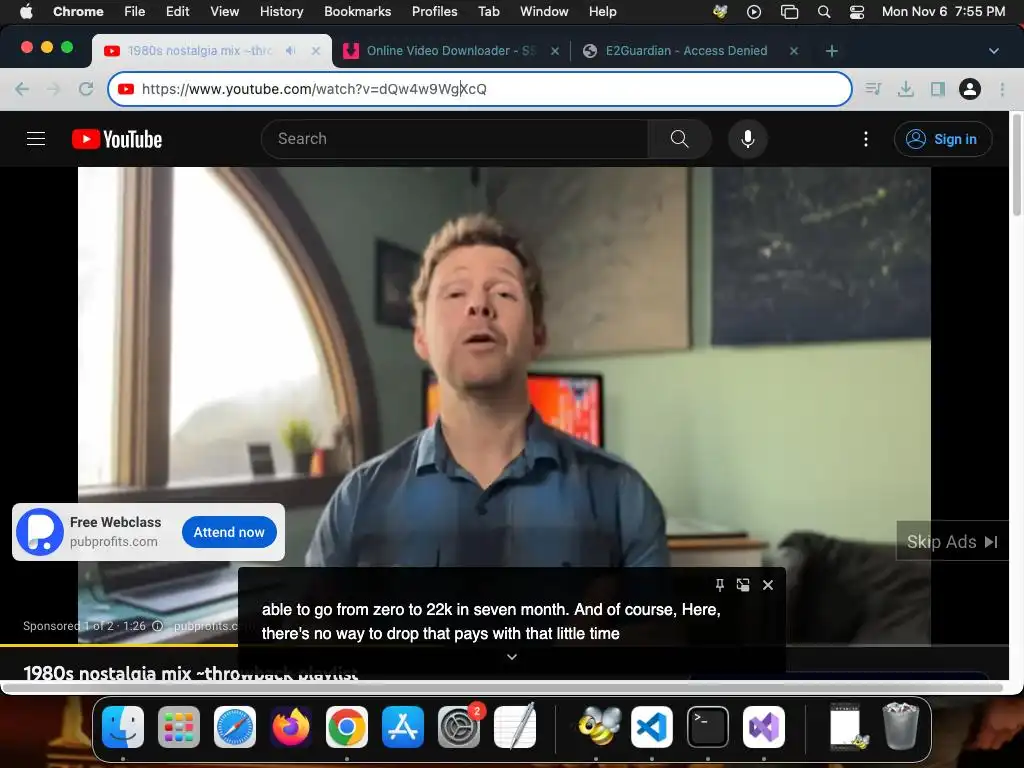Open App Store from the dock
The image size is (1024, 768).
tap(403, 726)
